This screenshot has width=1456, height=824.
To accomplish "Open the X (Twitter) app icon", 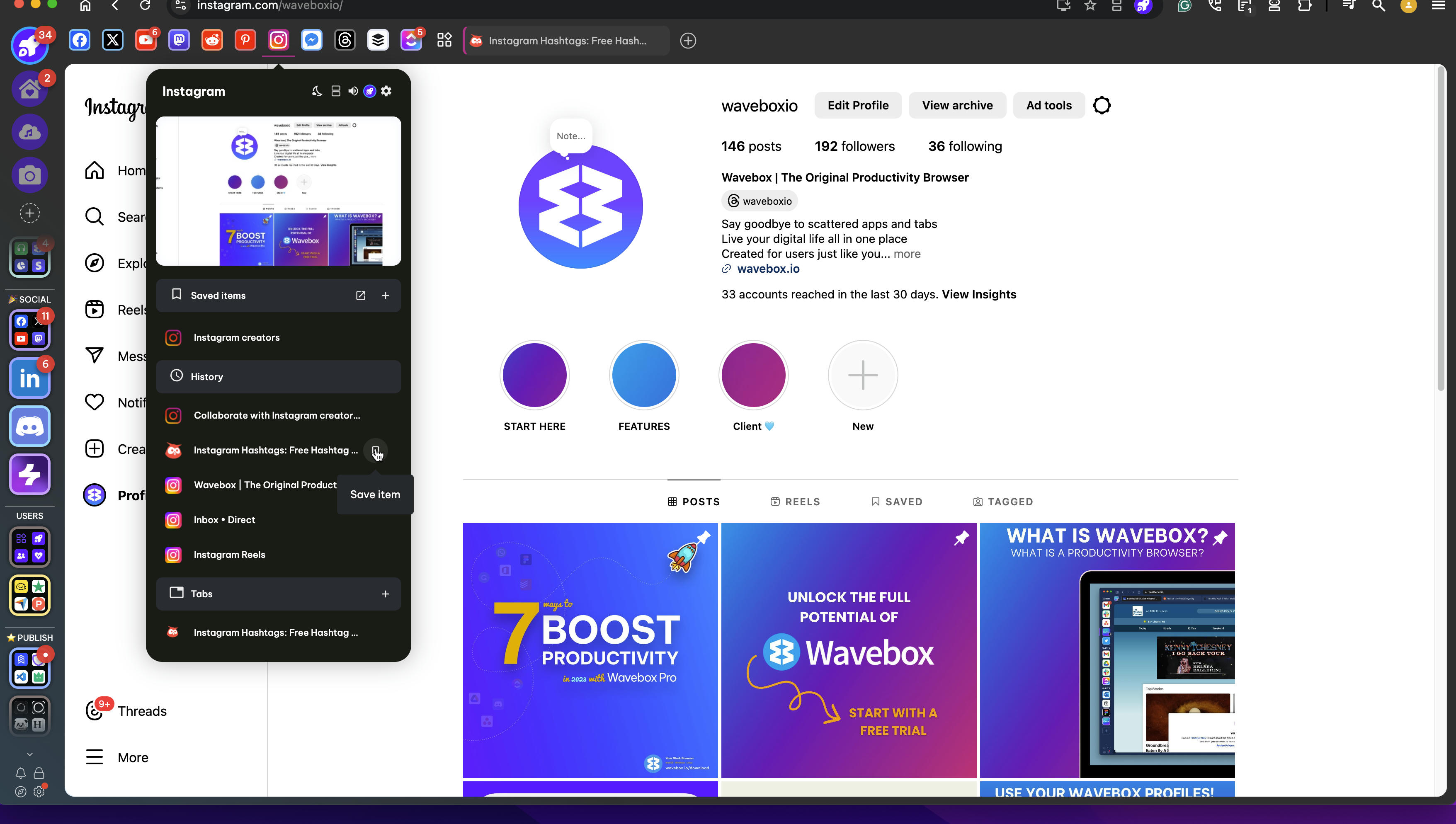I will pyautogui.click(x=113, y=40).
